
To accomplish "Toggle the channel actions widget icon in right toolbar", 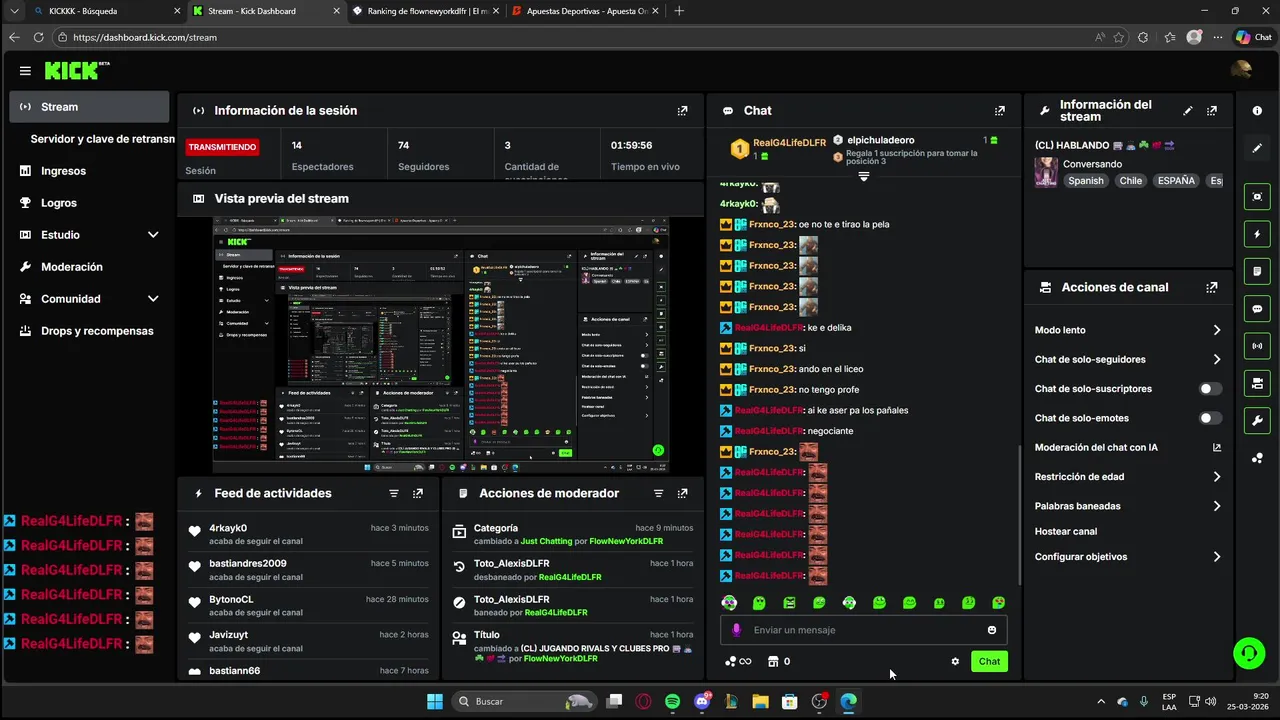I will [1257, 383].
